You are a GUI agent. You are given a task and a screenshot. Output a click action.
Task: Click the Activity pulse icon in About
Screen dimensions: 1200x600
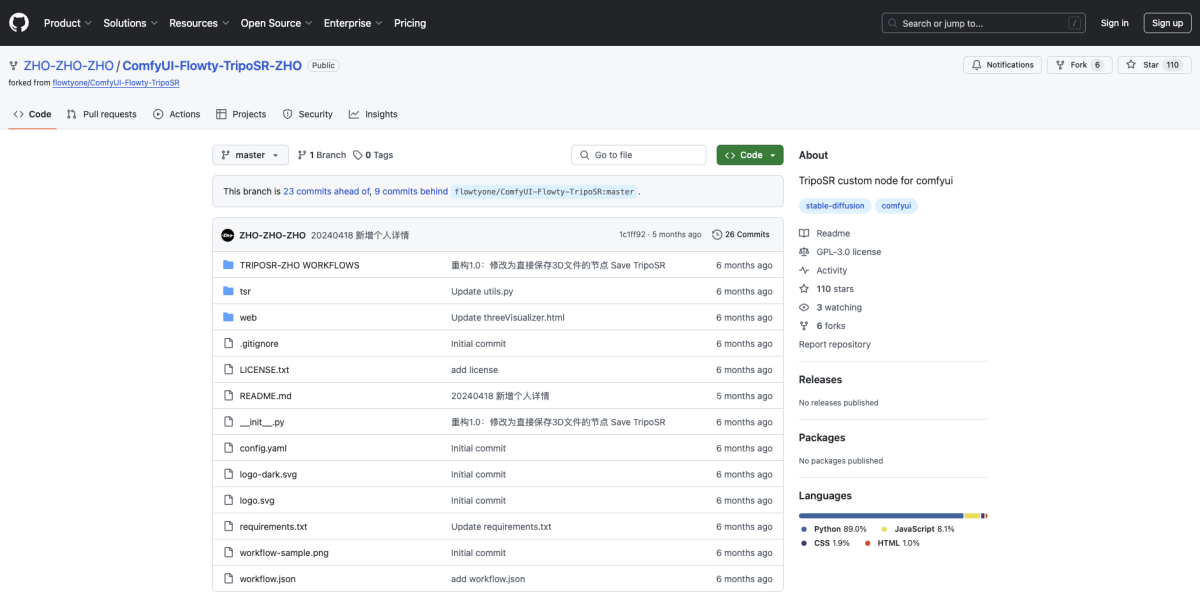click(x=804, y=270)
